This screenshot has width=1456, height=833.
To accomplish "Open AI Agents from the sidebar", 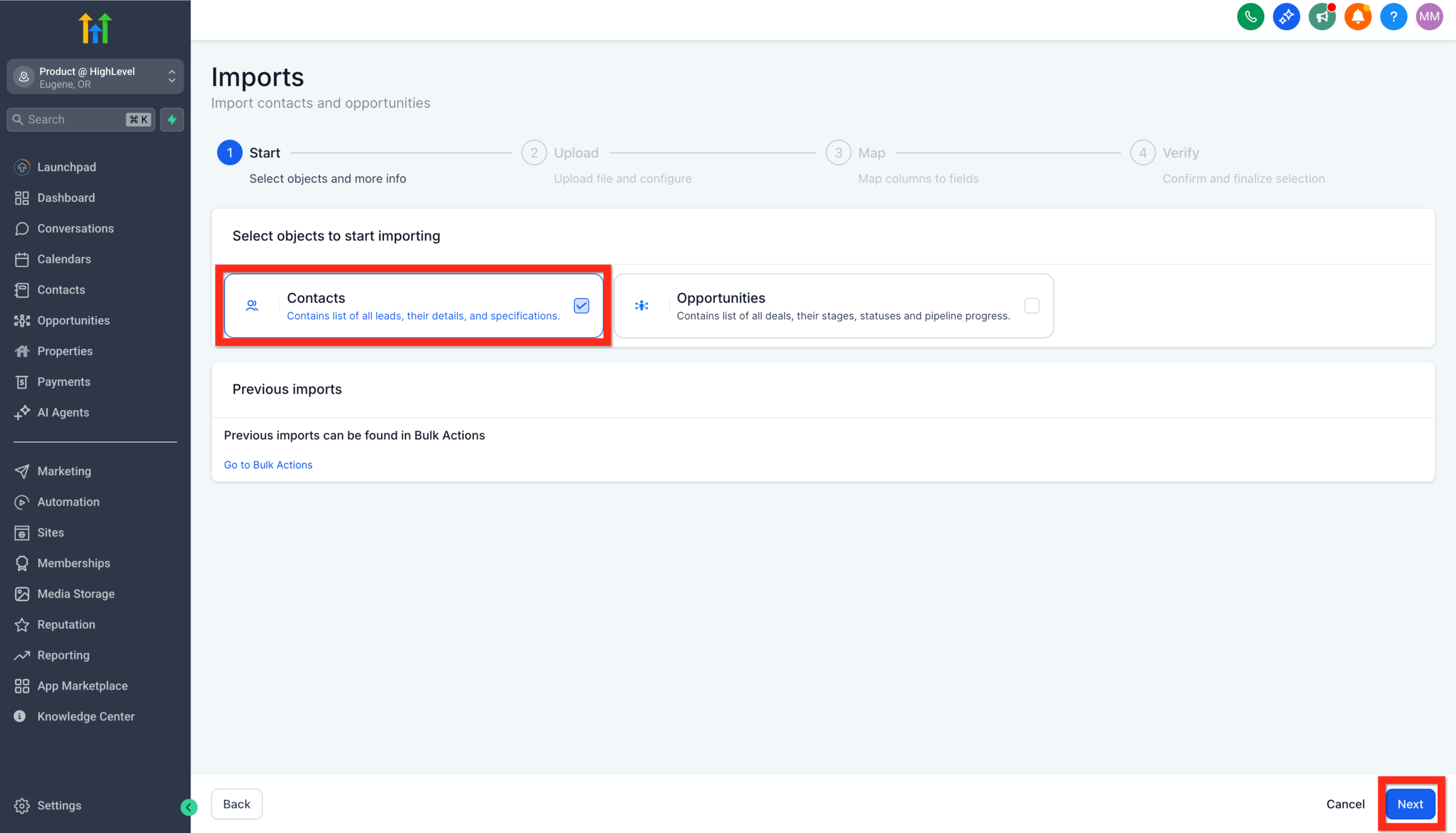I will 63,413.
